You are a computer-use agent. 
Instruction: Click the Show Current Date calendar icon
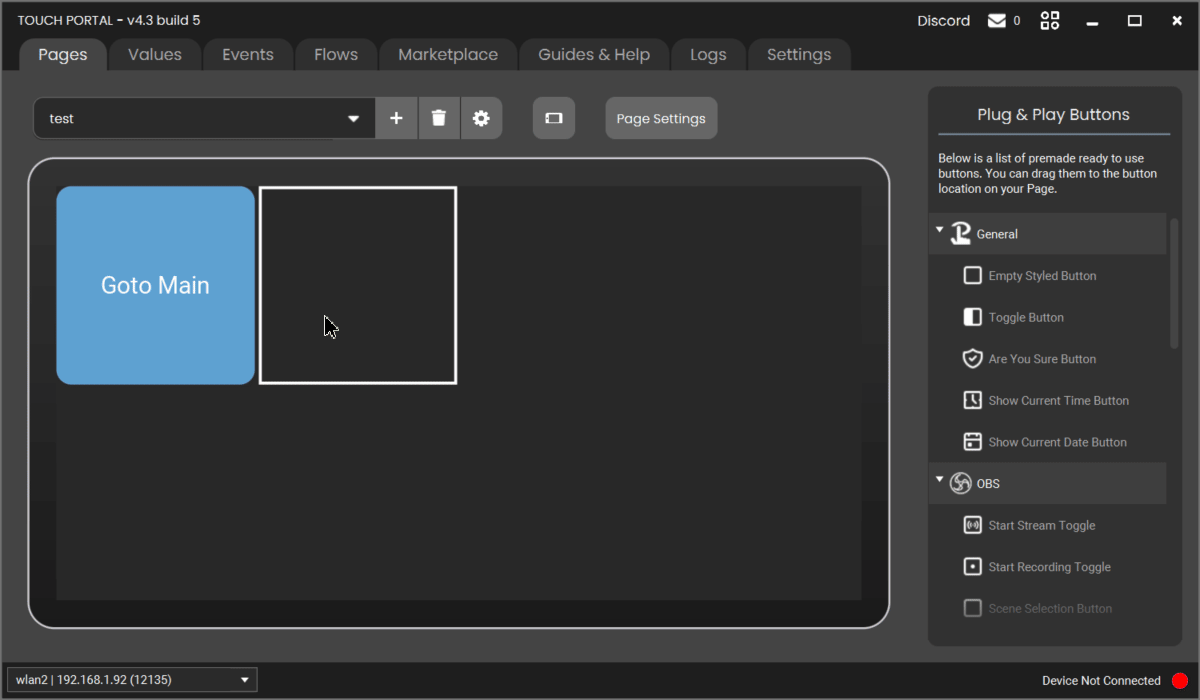point(972,442)
